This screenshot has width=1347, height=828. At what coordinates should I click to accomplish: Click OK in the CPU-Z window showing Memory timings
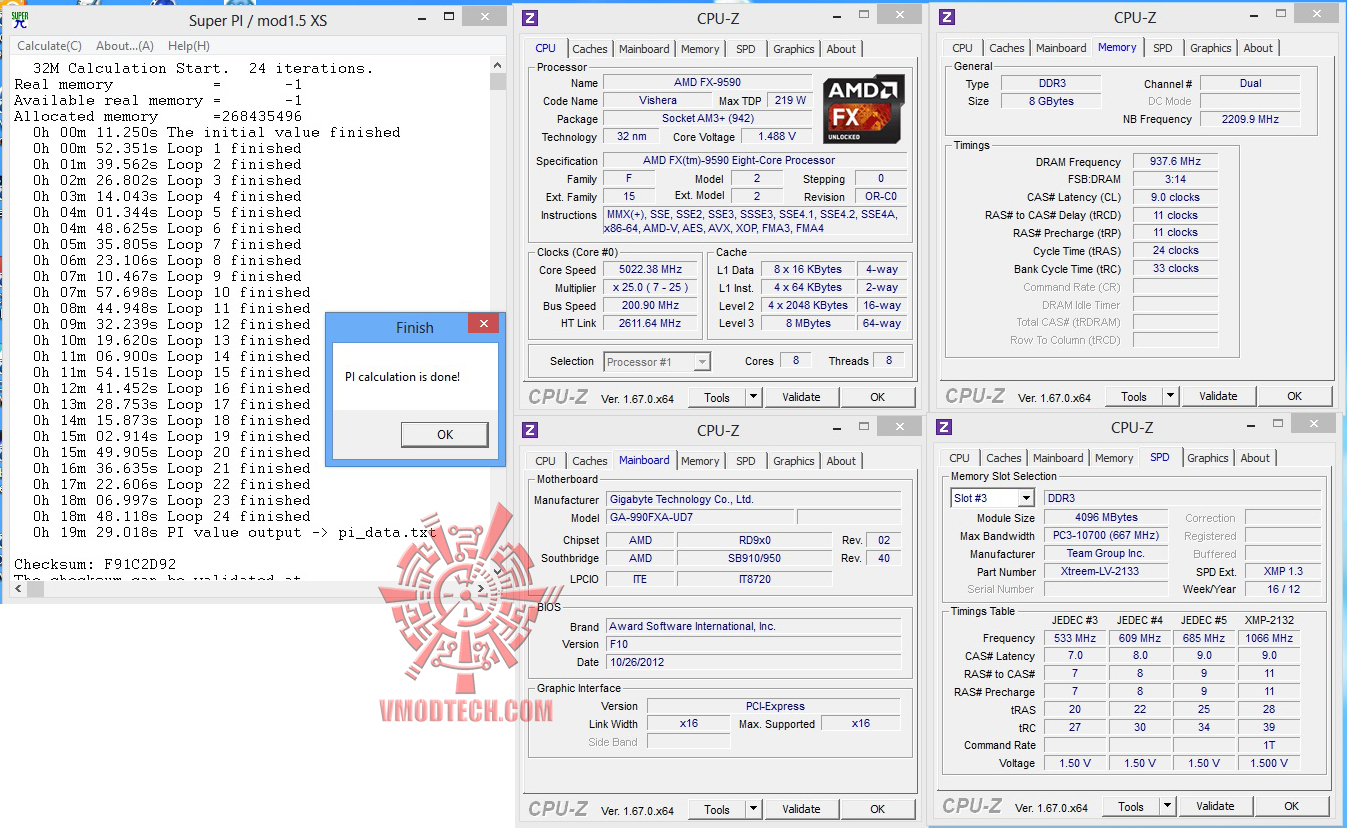click(1294, 396)
